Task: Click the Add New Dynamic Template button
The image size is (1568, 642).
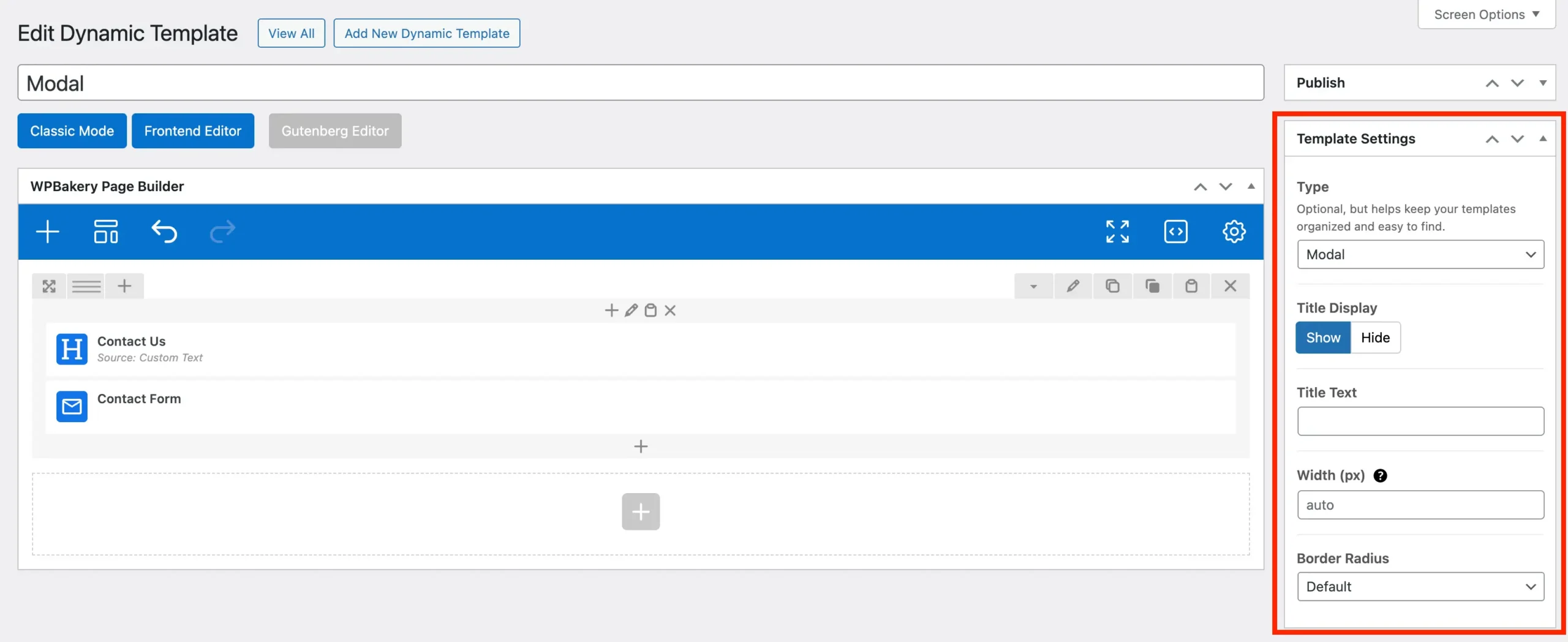Action: (x=427, y=33)
